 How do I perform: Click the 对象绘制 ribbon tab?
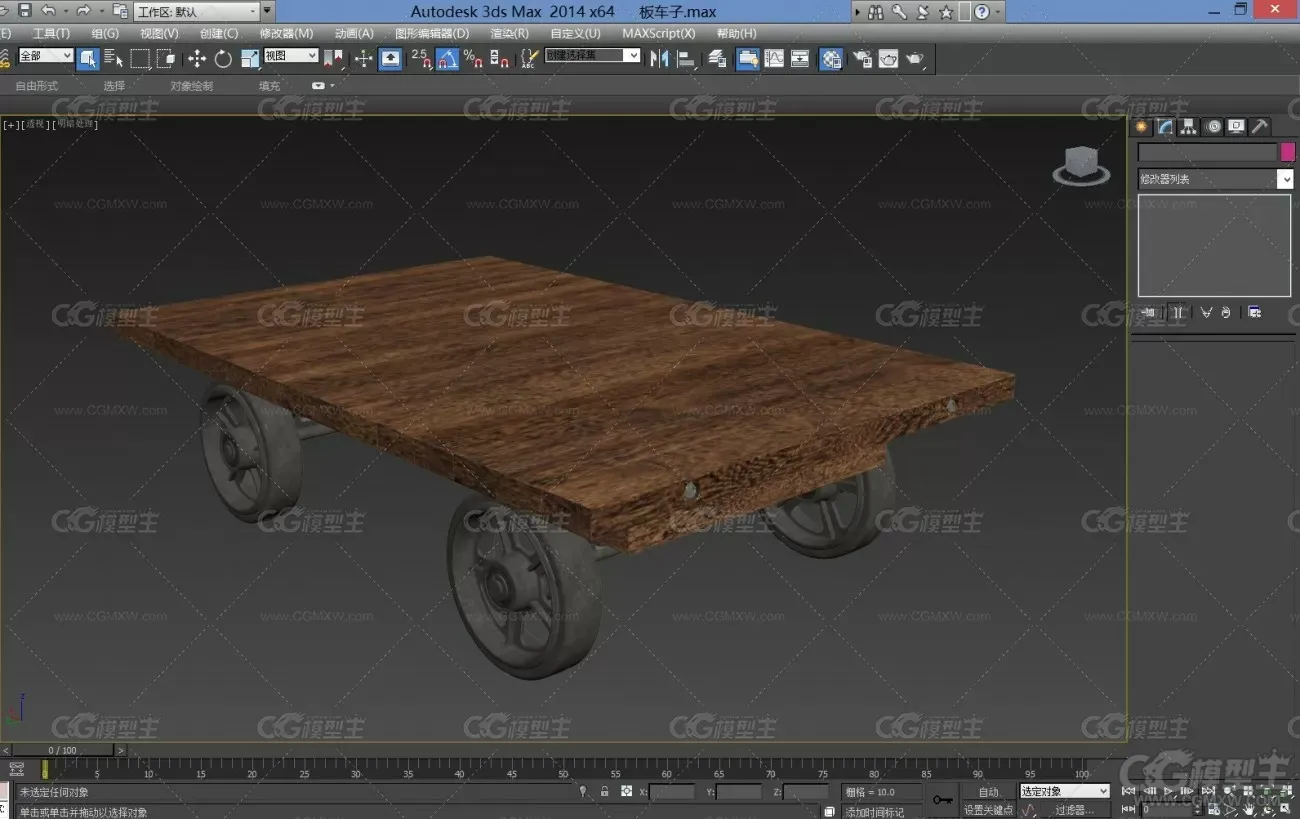[x=191, y=86]
